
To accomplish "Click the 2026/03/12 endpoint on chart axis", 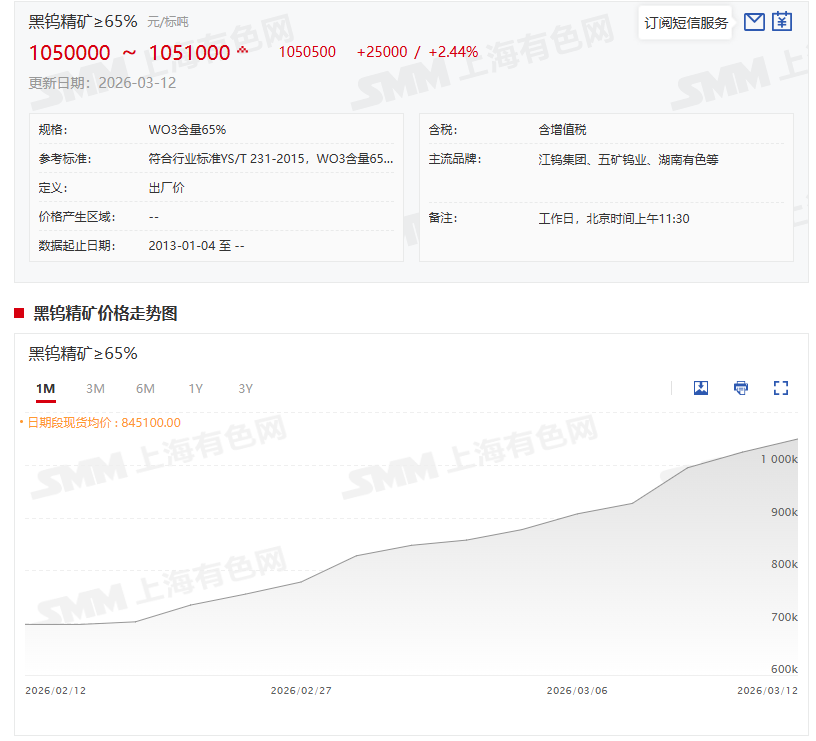I will [767, 690].
